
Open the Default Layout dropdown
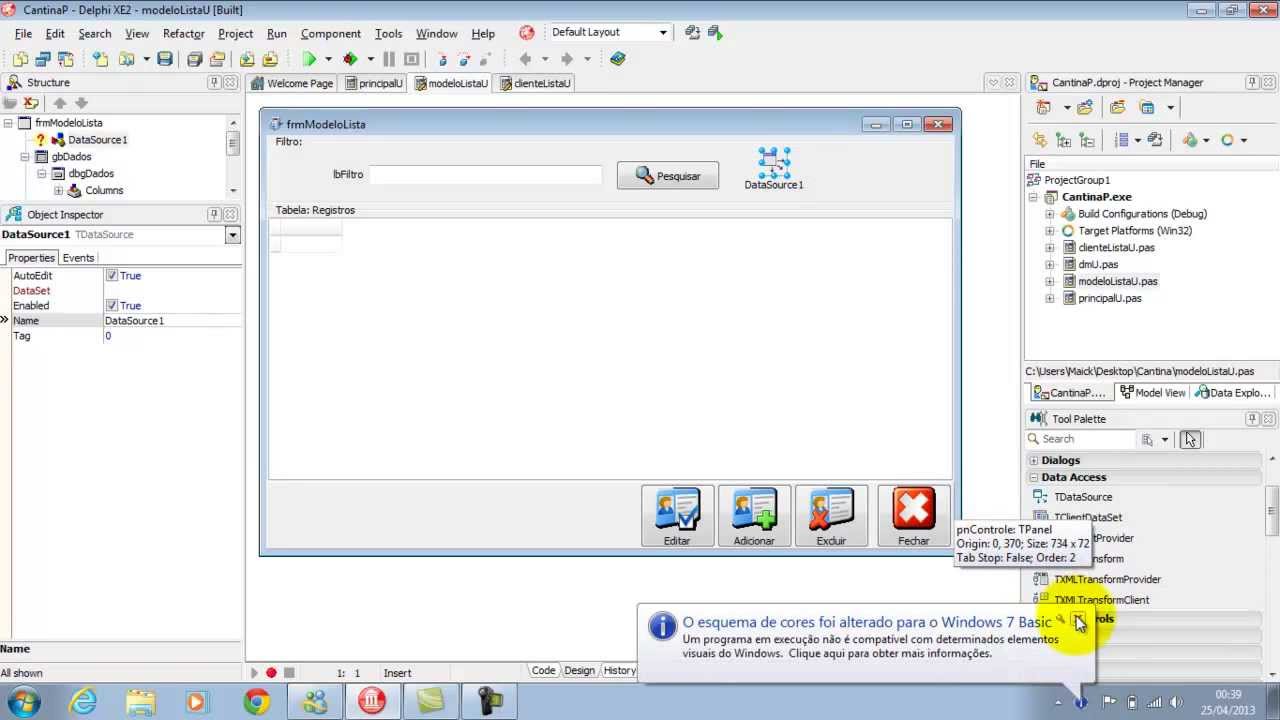coord(662,32)
